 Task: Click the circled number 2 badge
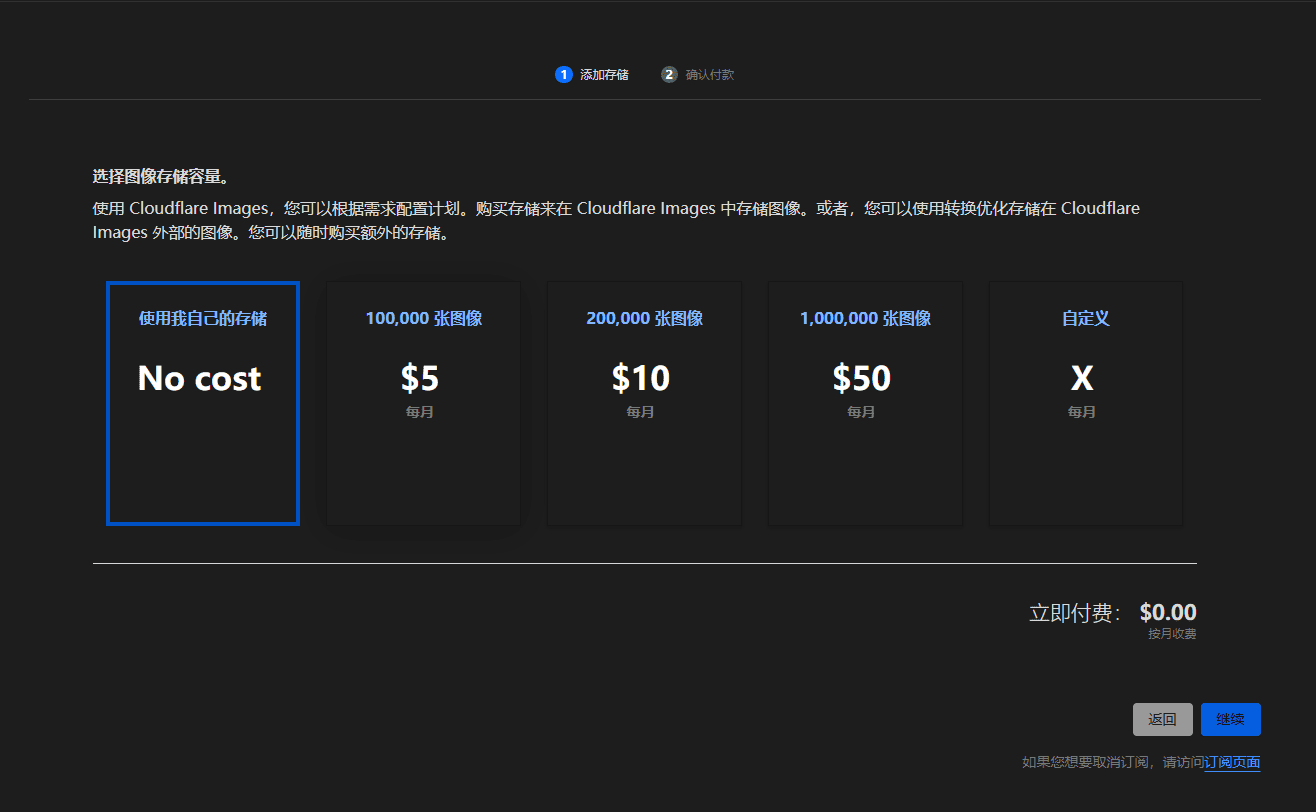668,74
